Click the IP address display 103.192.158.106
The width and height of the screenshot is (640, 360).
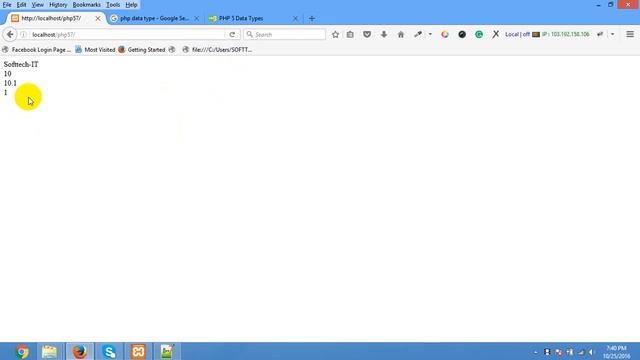[565, 34]
